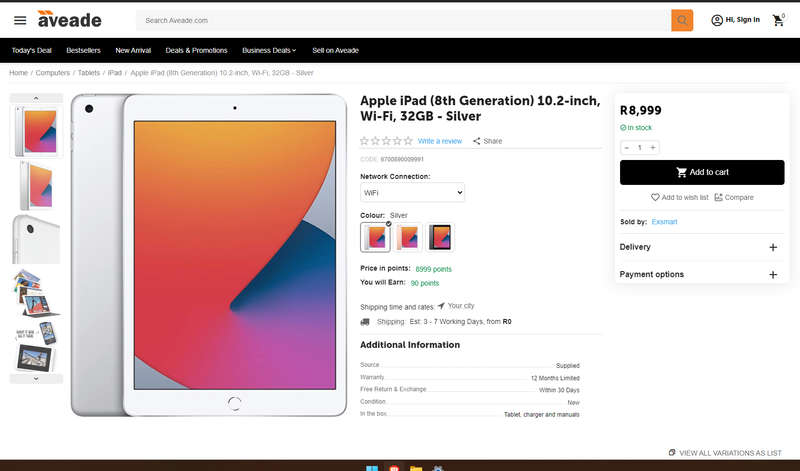Open the Windows Start icon in taskbar
Image resolution: width=800 pixels, height=471 pixels.
pos(372,467)
